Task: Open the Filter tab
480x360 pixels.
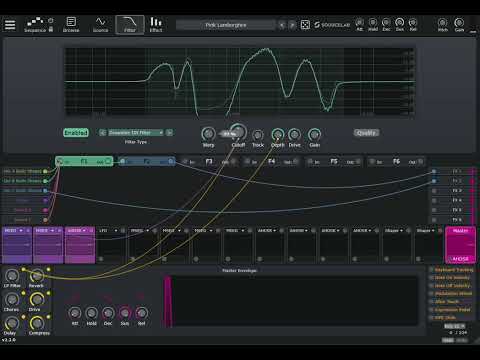Action: pyautogui.click(x=130, y=25)
